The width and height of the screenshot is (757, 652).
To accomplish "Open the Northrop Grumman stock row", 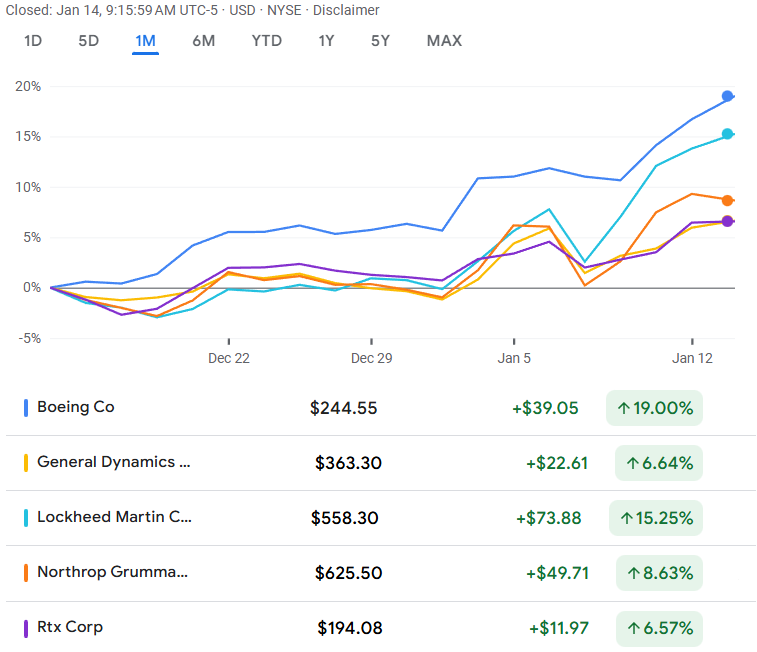I will tap(378, 573).
